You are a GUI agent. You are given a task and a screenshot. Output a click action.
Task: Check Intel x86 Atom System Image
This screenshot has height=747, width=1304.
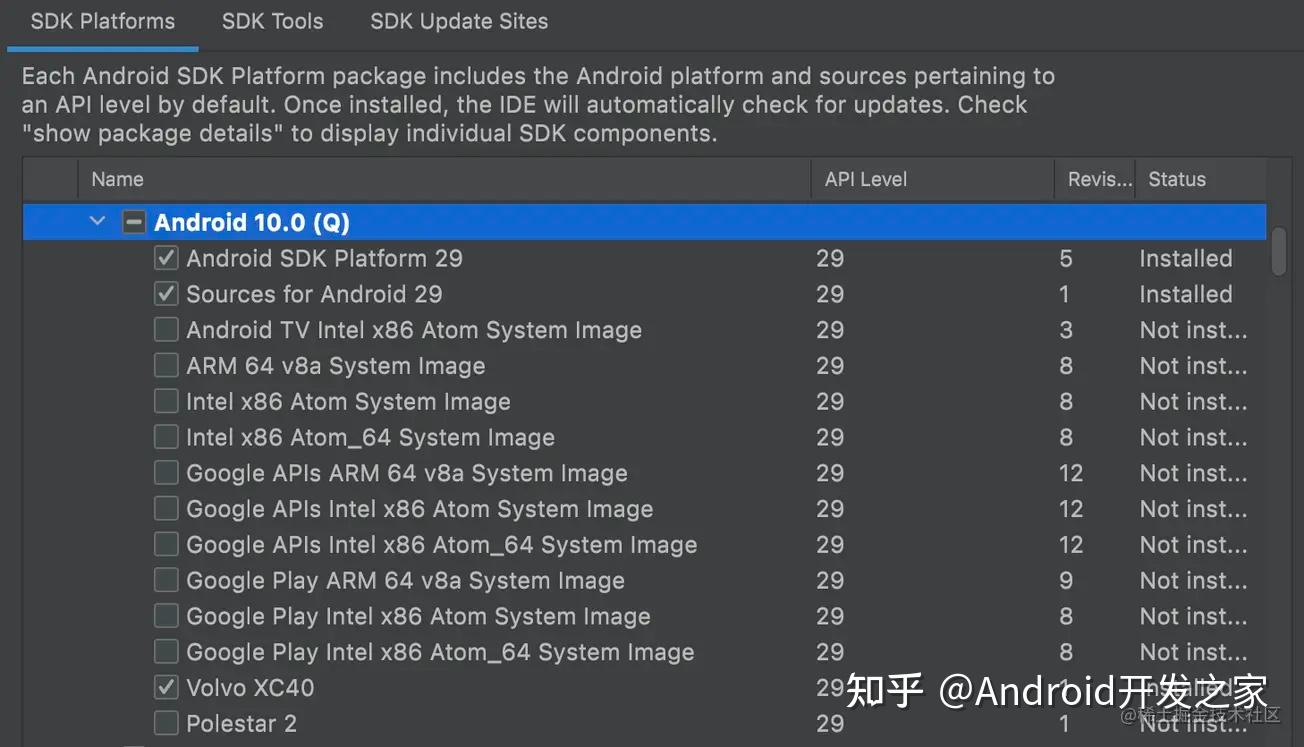pos(165,401)
